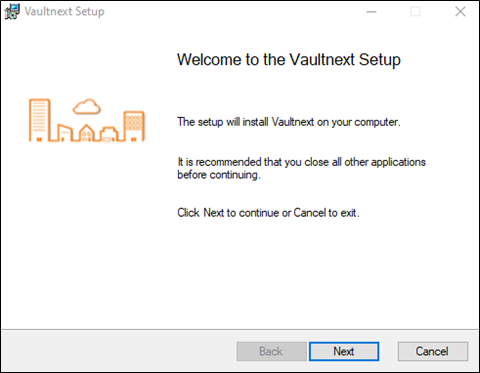Click the Next button to continue

coord(344,351)
